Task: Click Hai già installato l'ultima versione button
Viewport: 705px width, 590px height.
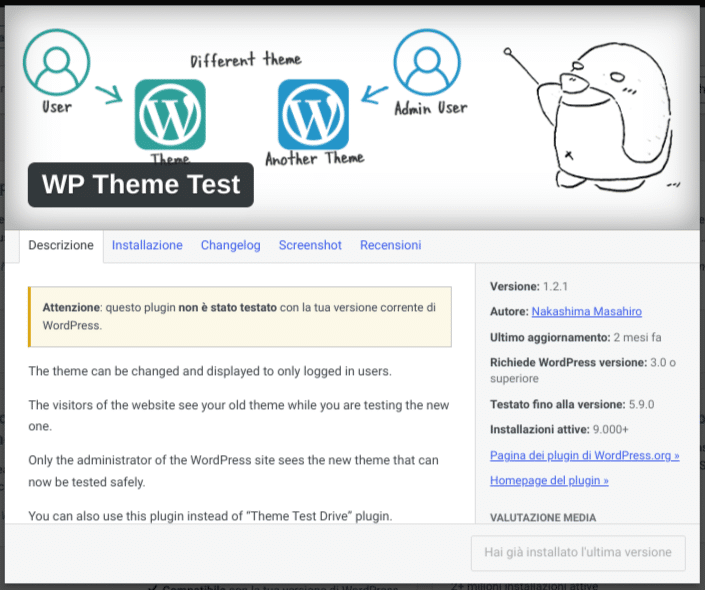Action: pos(578,552)
